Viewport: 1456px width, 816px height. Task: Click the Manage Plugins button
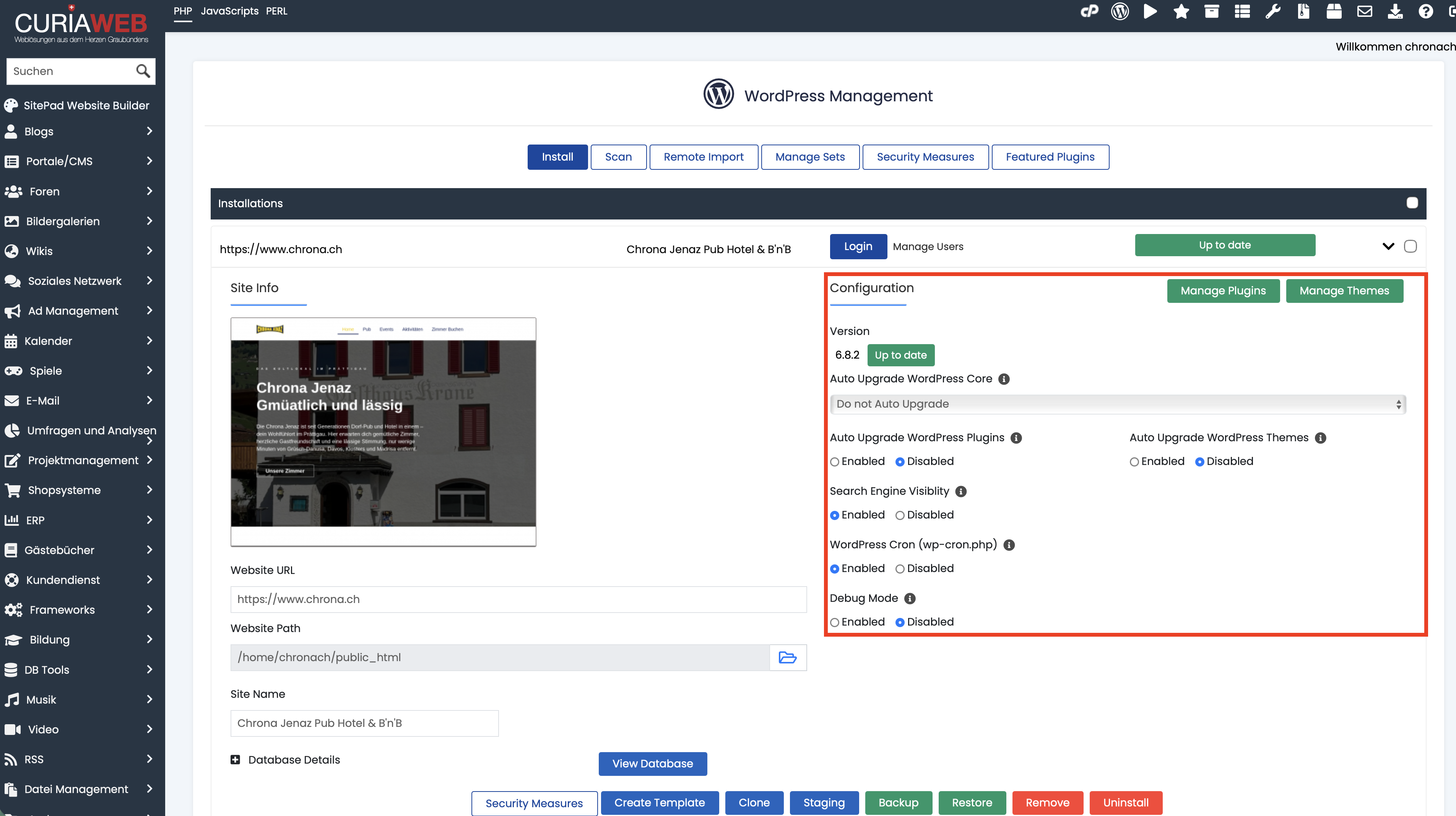[1223, 291]
